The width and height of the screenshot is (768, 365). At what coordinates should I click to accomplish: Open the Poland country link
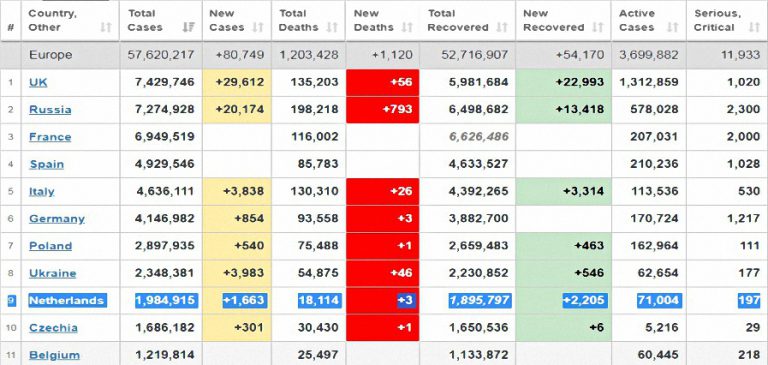pos(50,246)
